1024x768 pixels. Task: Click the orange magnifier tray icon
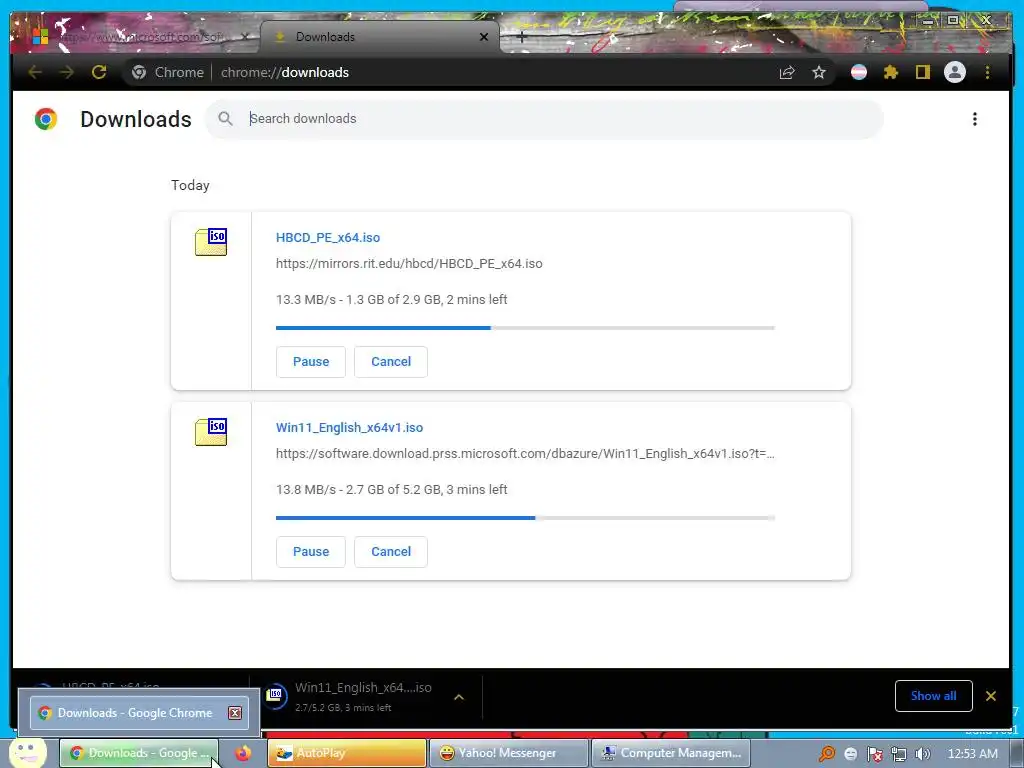pos(827,754)
